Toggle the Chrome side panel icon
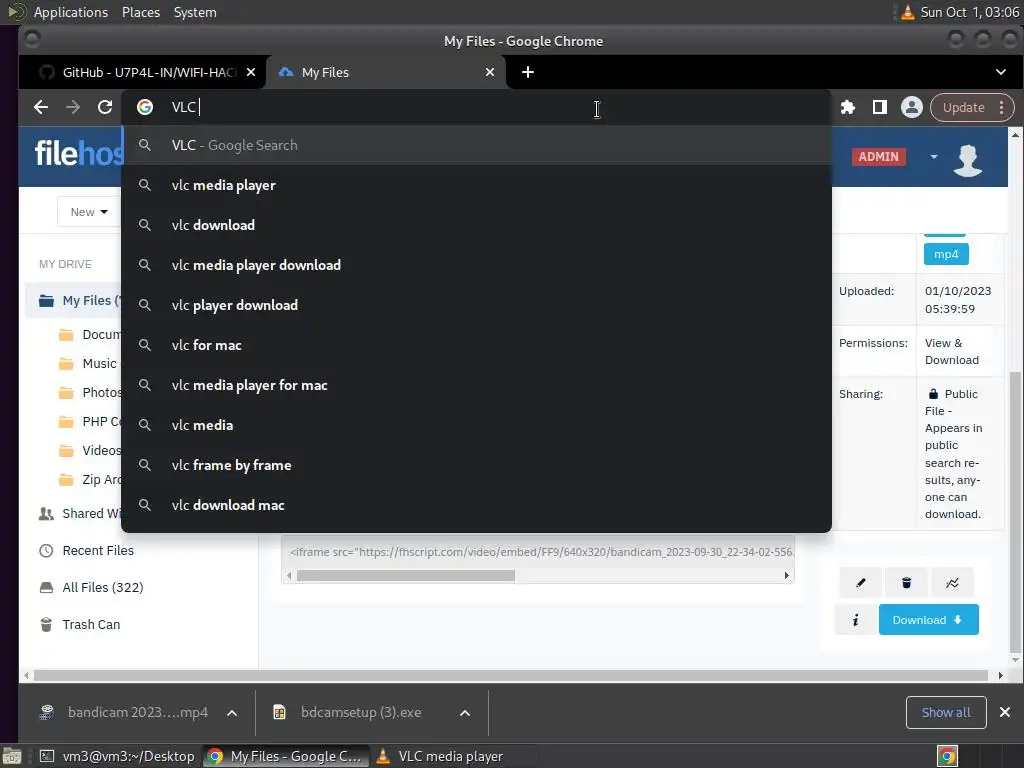 click(880, 107)
